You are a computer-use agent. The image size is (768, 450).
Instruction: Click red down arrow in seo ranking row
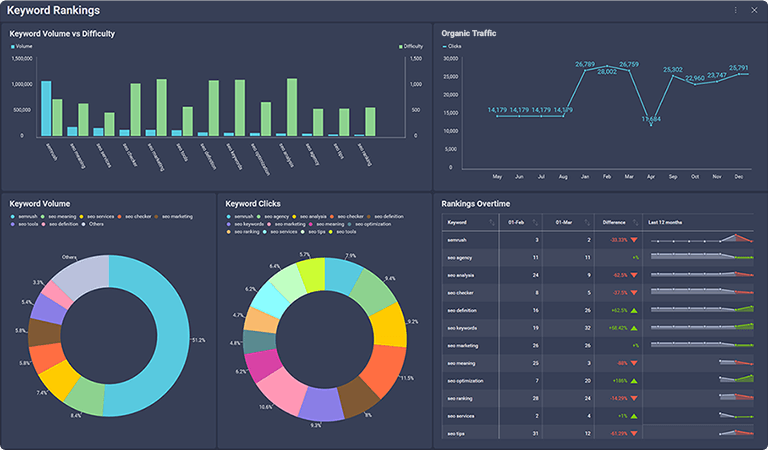[634, 399]
